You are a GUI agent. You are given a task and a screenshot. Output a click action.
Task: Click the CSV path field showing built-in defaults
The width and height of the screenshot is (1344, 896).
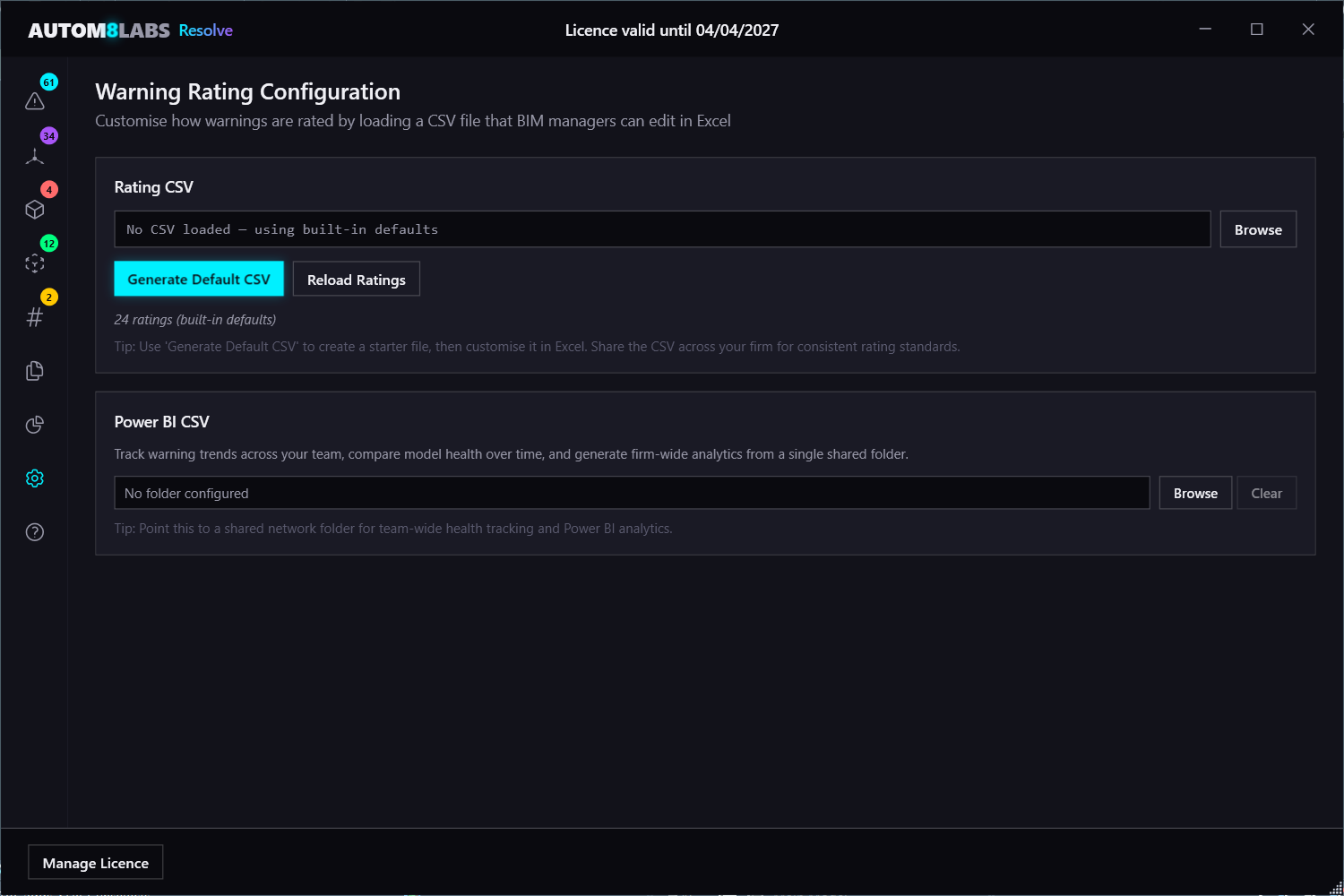(x=662, y=228)
